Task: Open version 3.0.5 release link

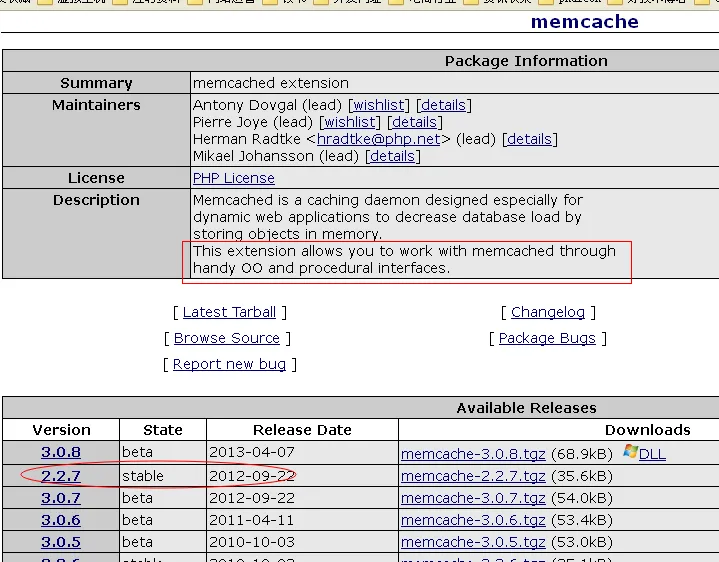Action: click(x=61, y=542)
